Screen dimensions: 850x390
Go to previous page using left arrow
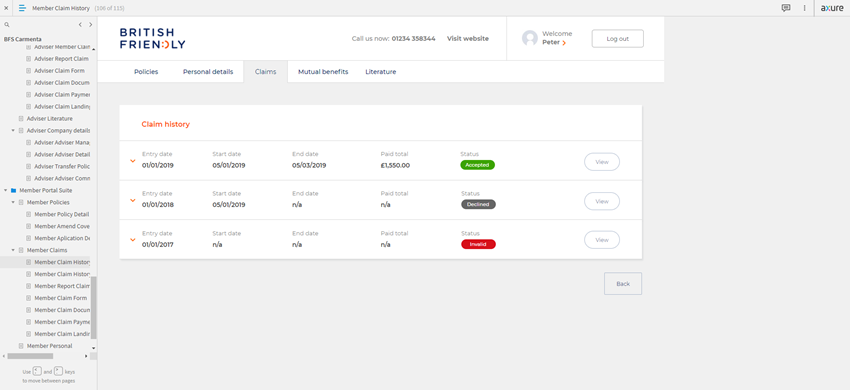pyautogui.click(x=80, y=24)
